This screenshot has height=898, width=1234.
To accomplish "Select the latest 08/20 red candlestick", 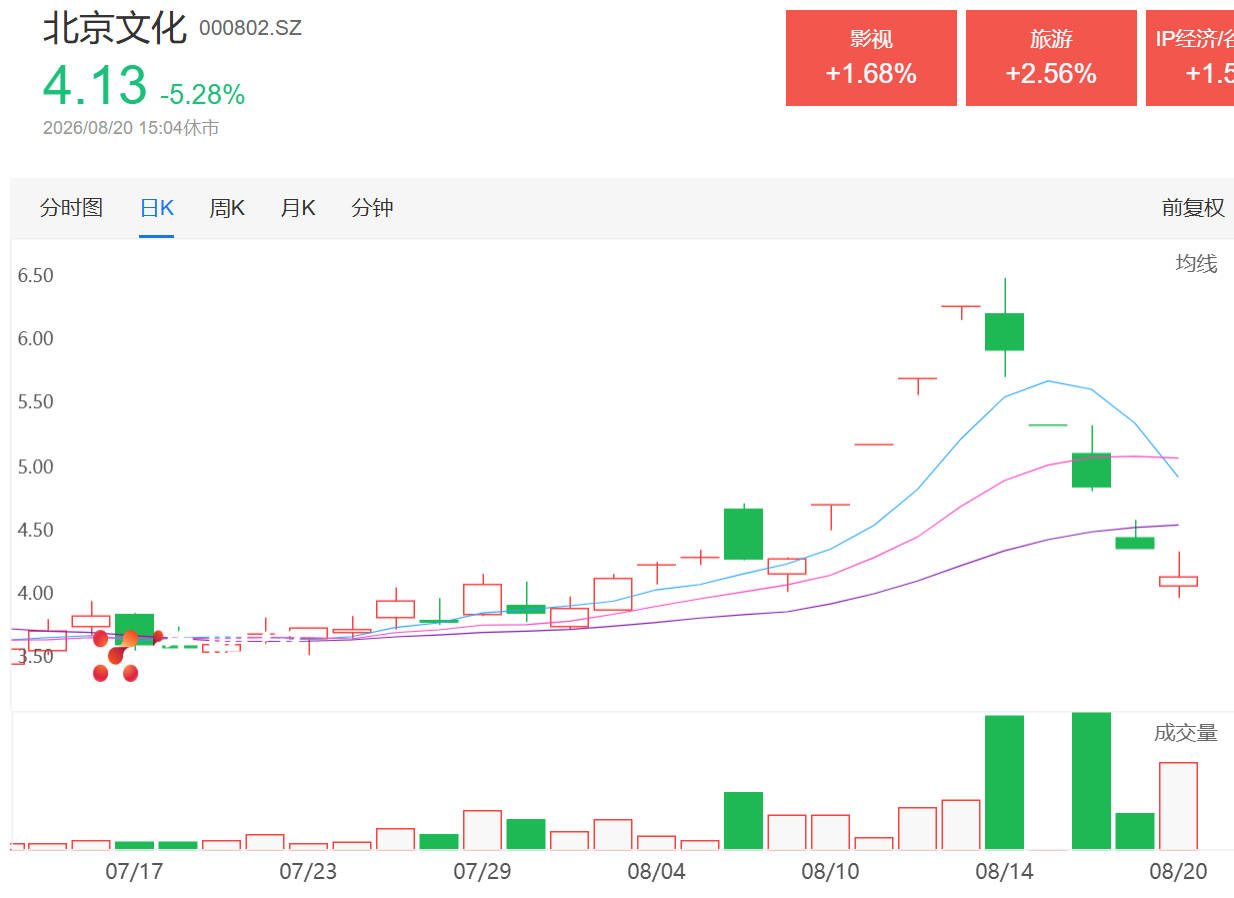I will click(1178, 581).
